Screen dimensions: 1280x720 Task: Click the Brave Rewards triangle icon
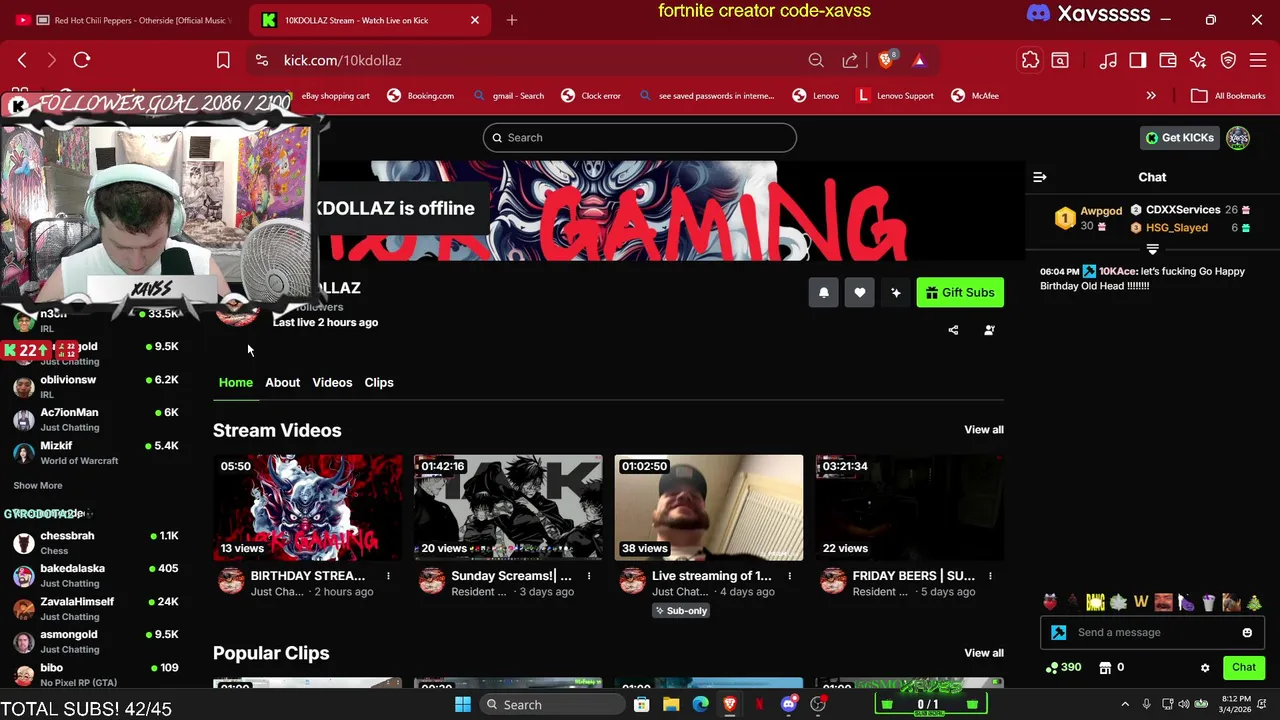pos(919,60)
